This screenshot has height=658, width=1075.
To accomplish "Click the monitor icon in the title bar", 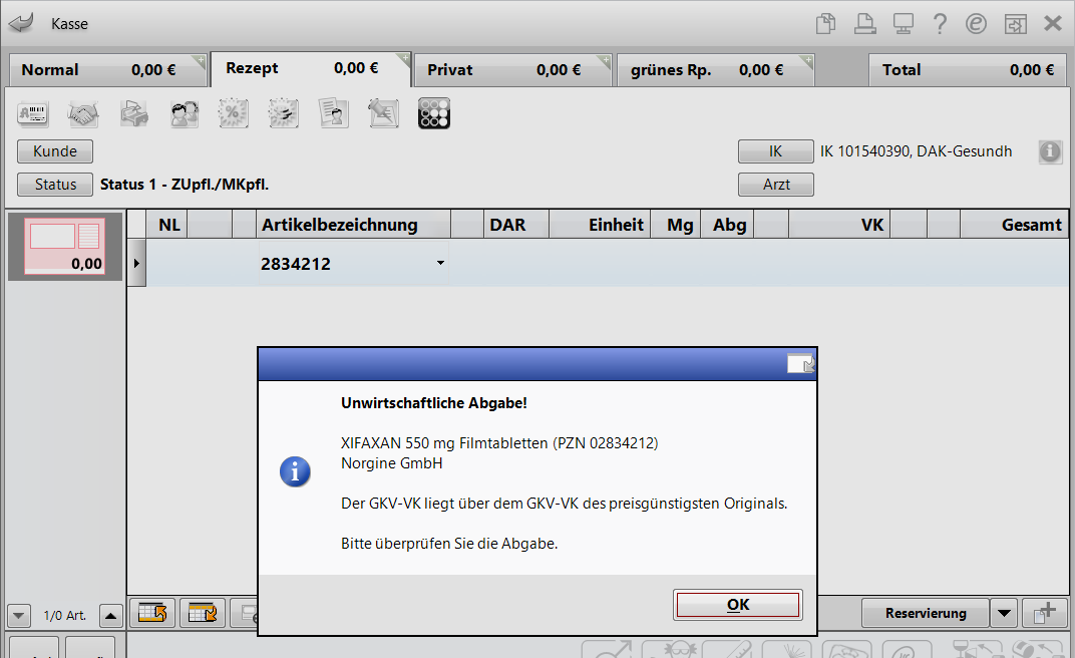I will click(903, 23).
